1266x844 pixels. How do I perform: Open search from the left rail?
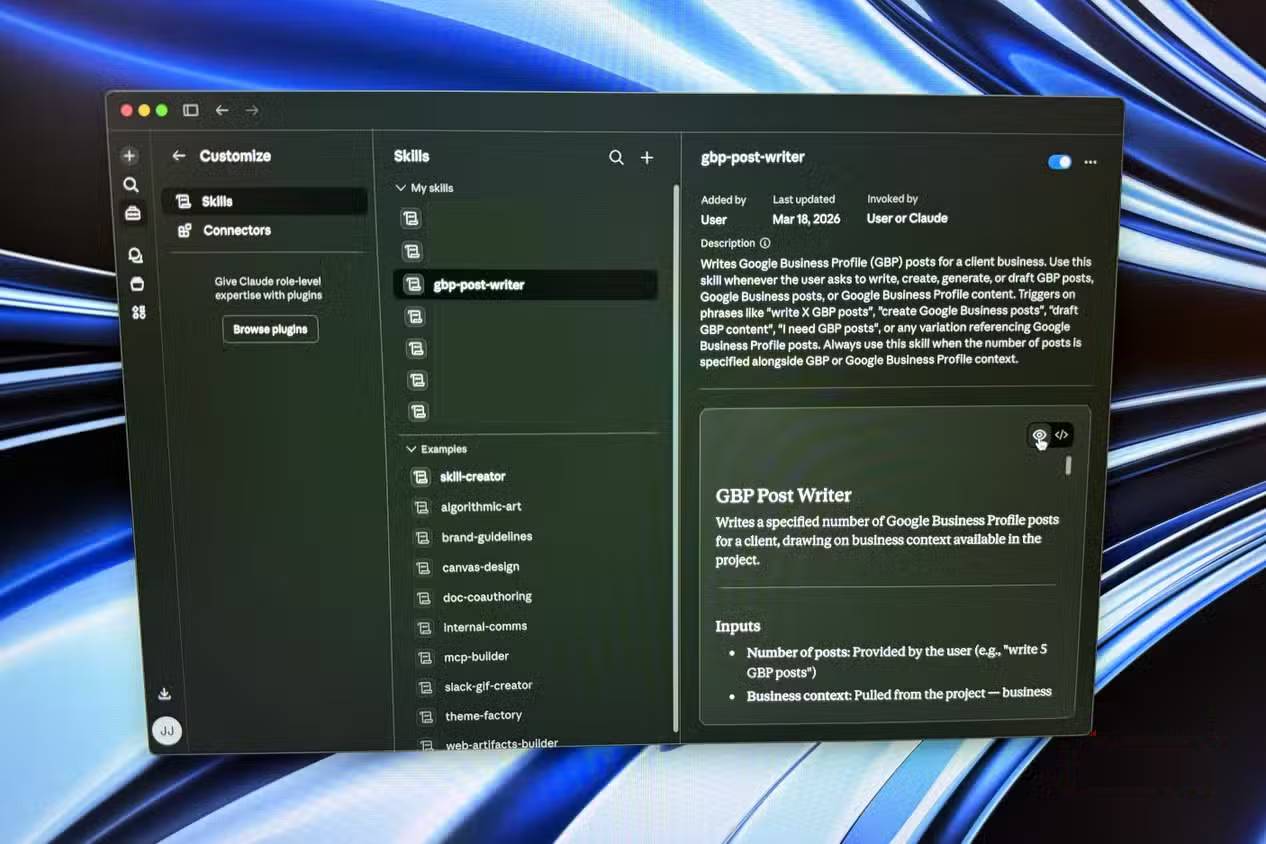[x=131, y=185]
